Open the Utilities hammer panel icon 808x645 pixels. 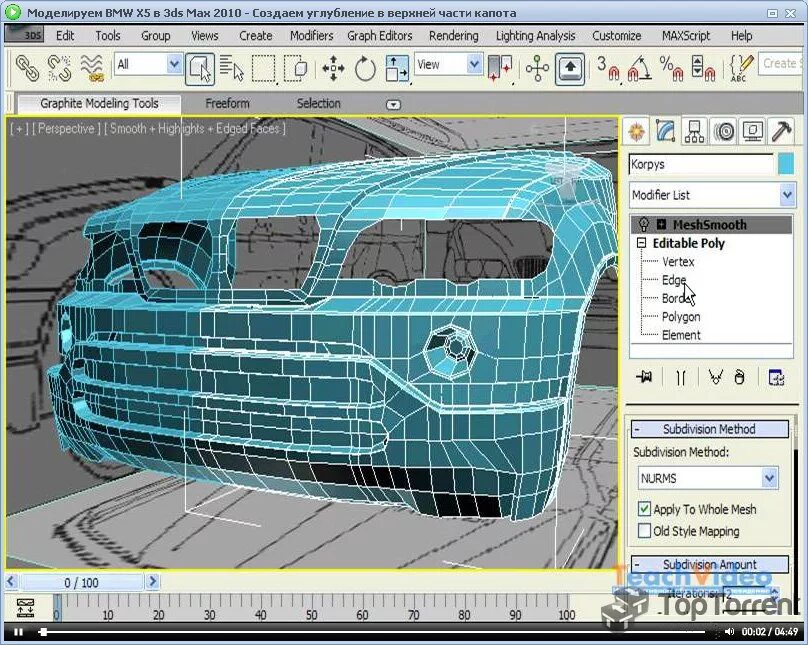[781, 131]
